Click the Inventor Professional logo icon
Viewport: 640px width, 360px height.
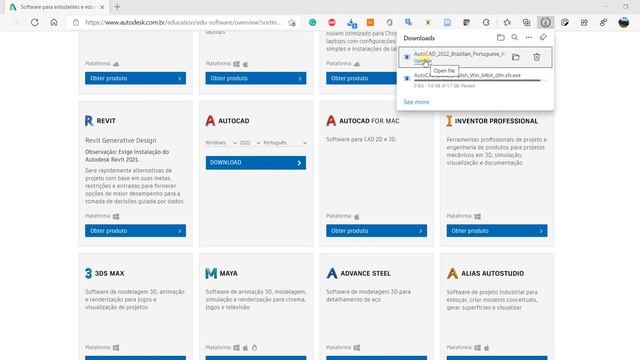tap(449, 121)
